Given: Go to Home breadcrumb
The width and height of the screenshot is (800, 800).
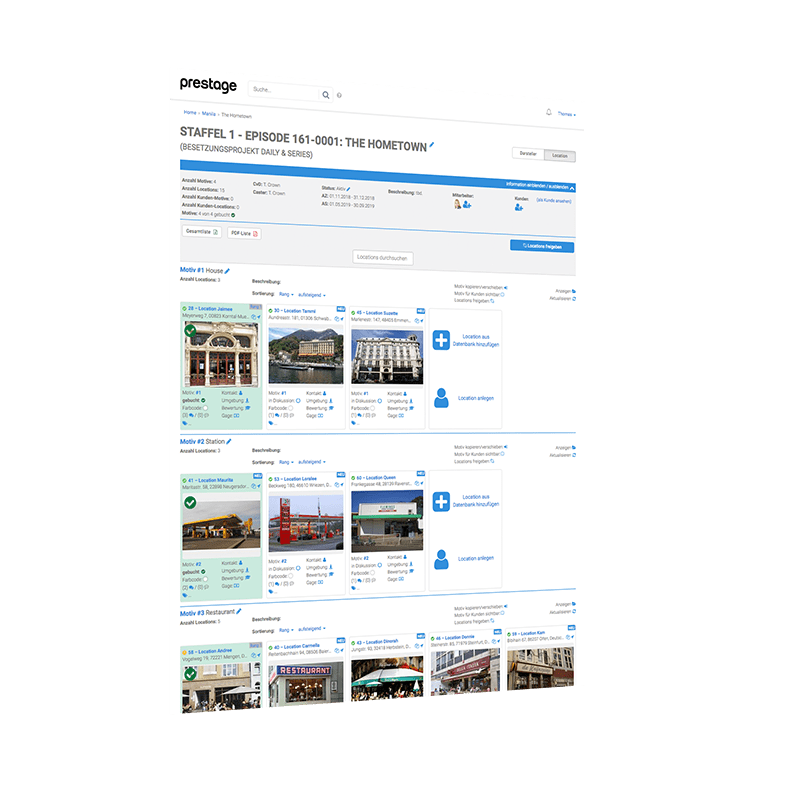Looking at the screenshot, I should point(190,112).
